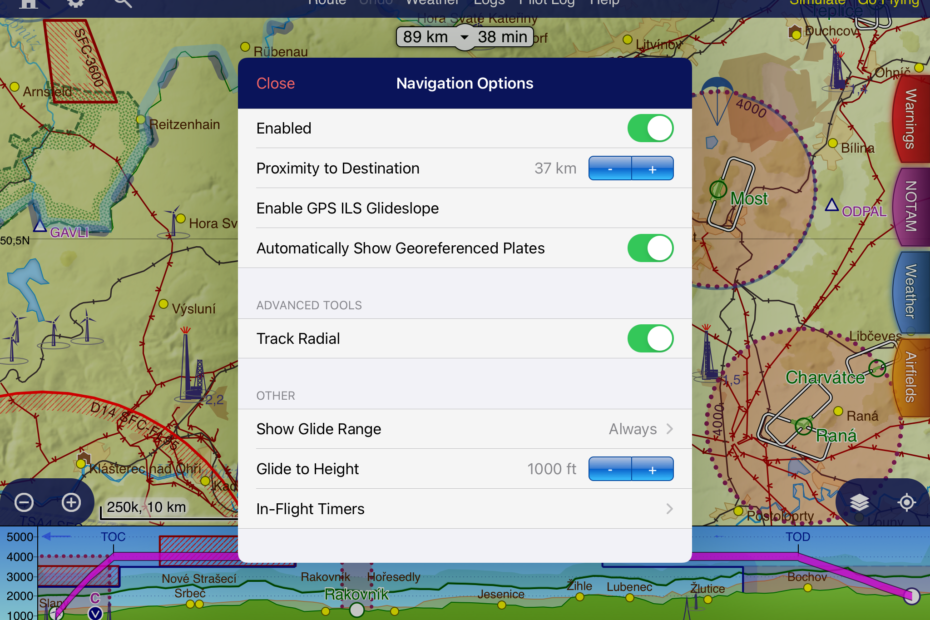Increase Proximity to Destination with plus
930x620 pixels.
653,169
